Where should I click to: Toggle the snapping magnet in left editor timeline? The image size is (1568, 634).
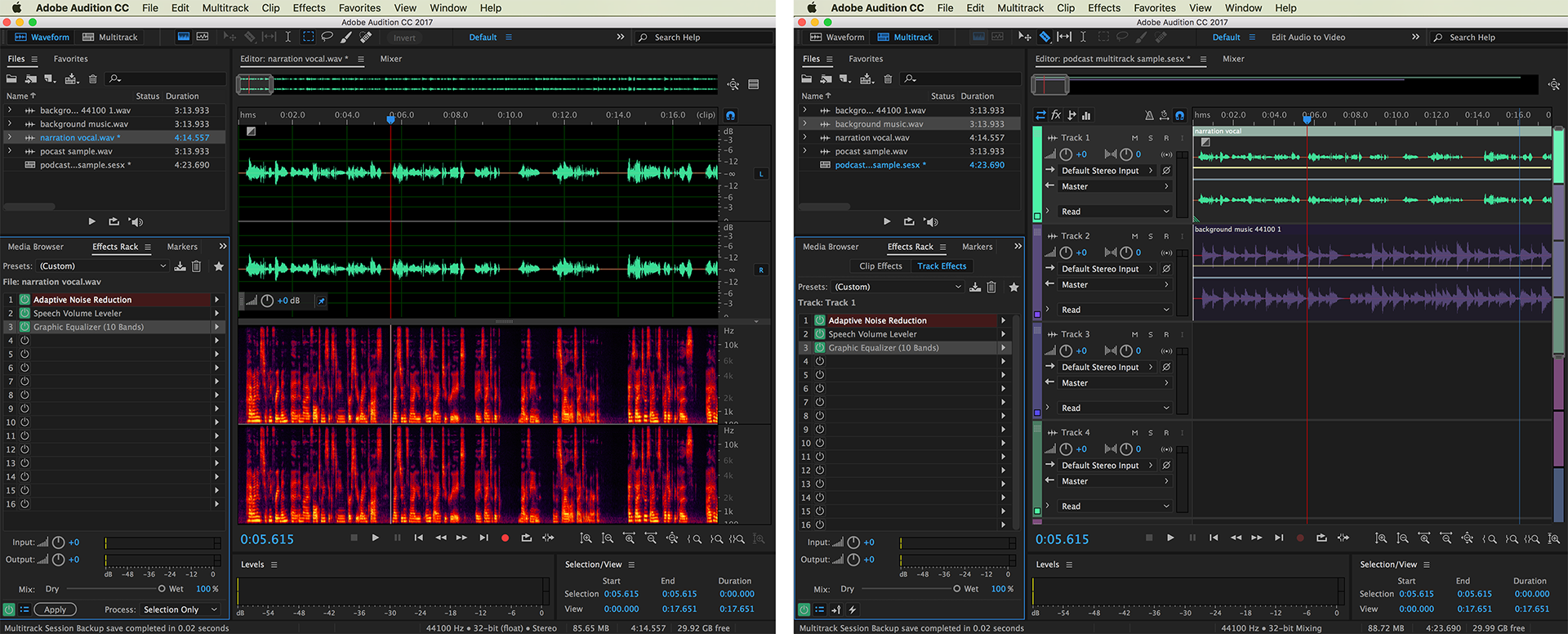[730, 115]
